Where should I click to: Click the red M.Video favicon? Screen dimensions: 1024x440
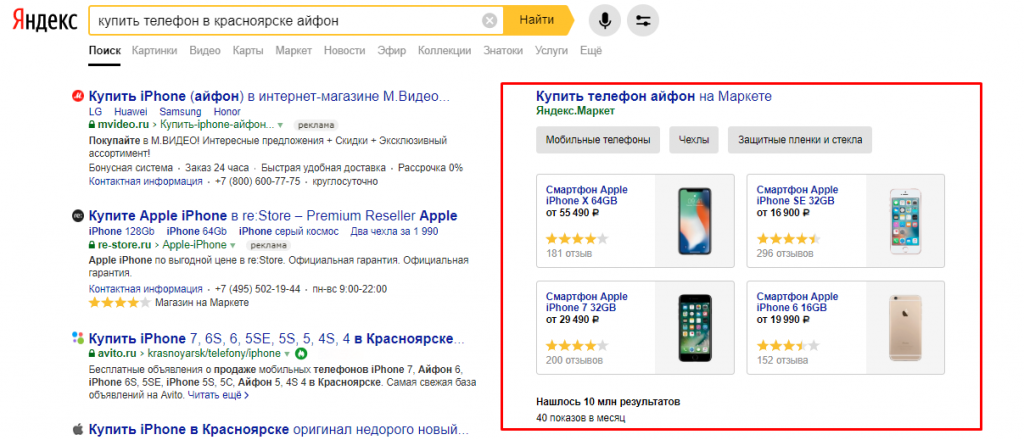pos(78,97)
